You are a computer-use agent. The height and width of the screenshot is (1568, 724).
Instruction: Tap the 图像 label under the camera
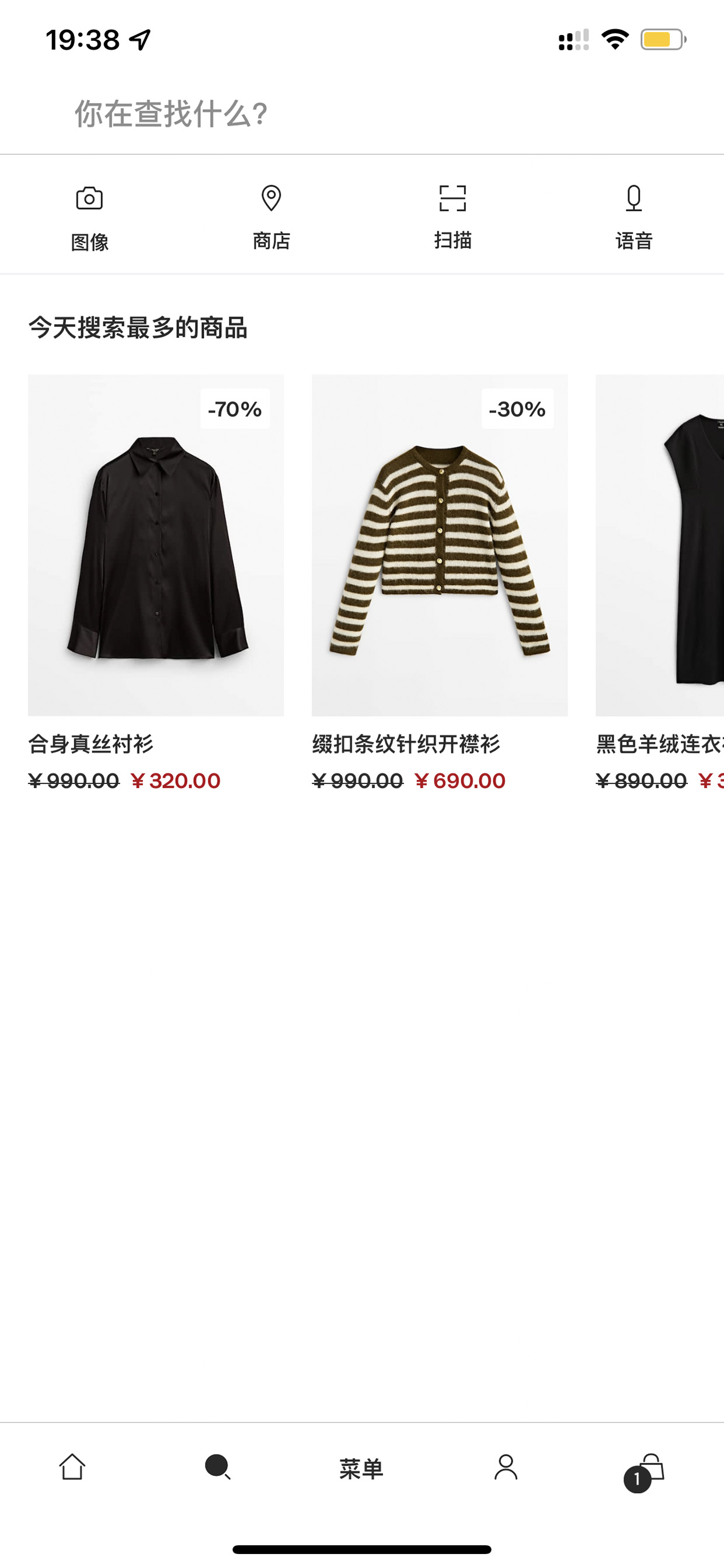coord(89,242)
